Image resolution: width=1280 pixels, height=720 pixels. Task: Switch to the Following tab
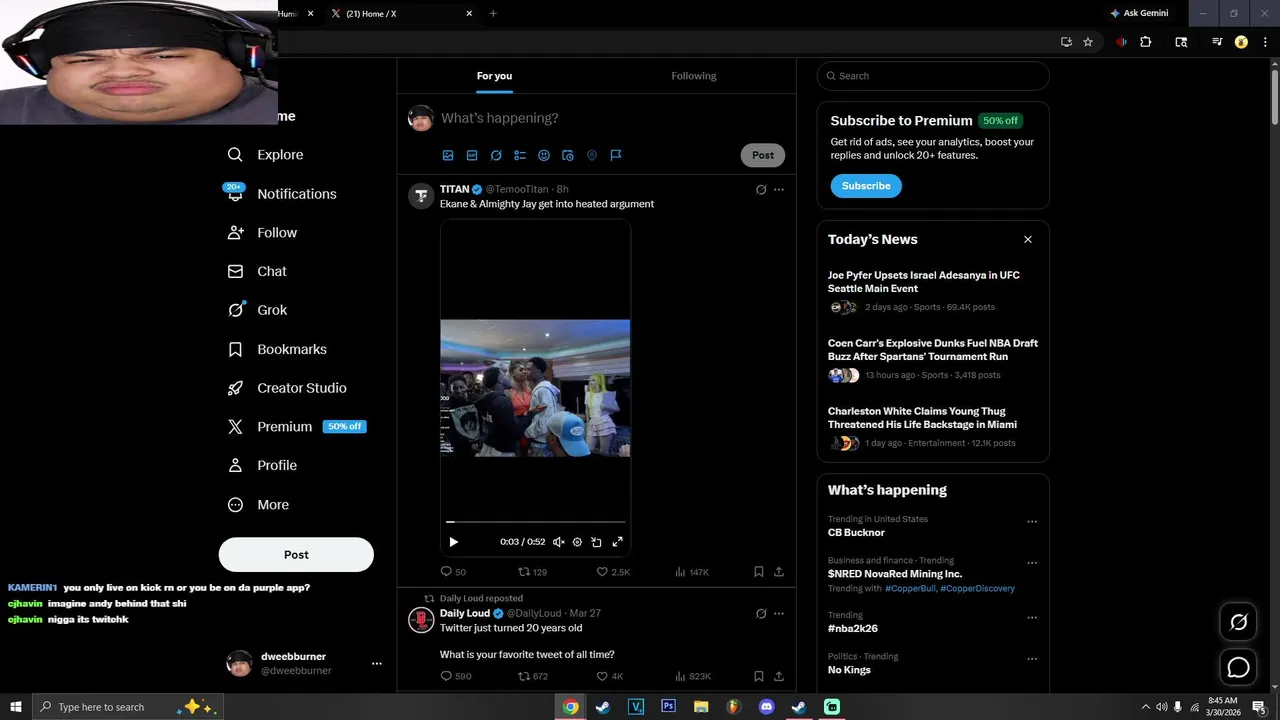tap(694, 76)
